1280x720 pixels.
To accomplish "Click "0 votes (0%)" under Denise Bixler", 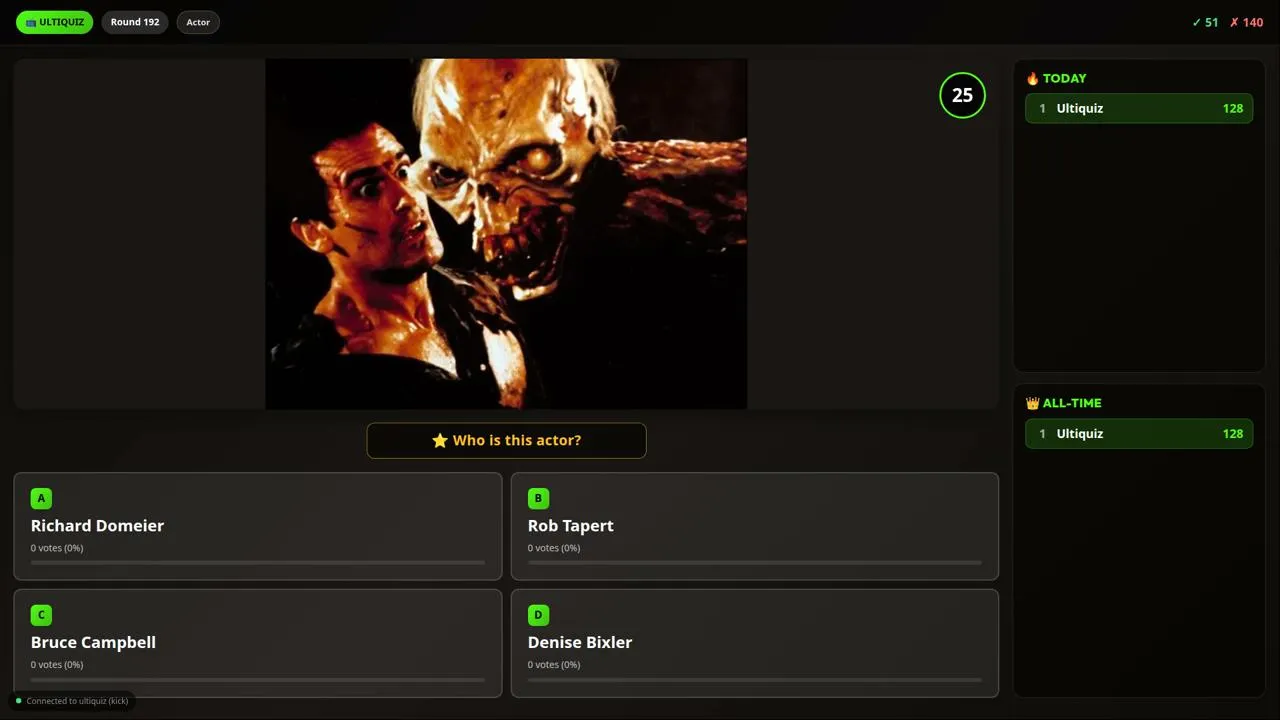I will 554,665.
